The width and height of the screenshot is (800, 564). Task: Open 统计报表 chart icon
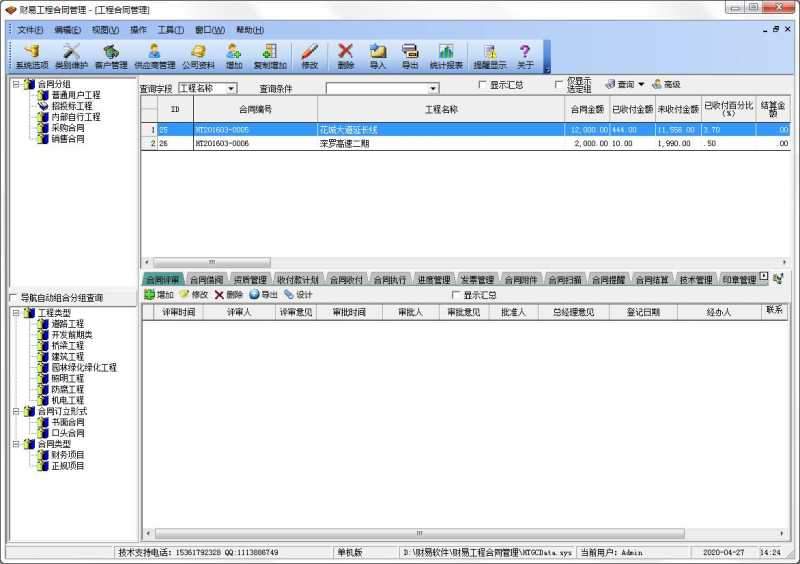pyautogui.click(x=445, y=55)
